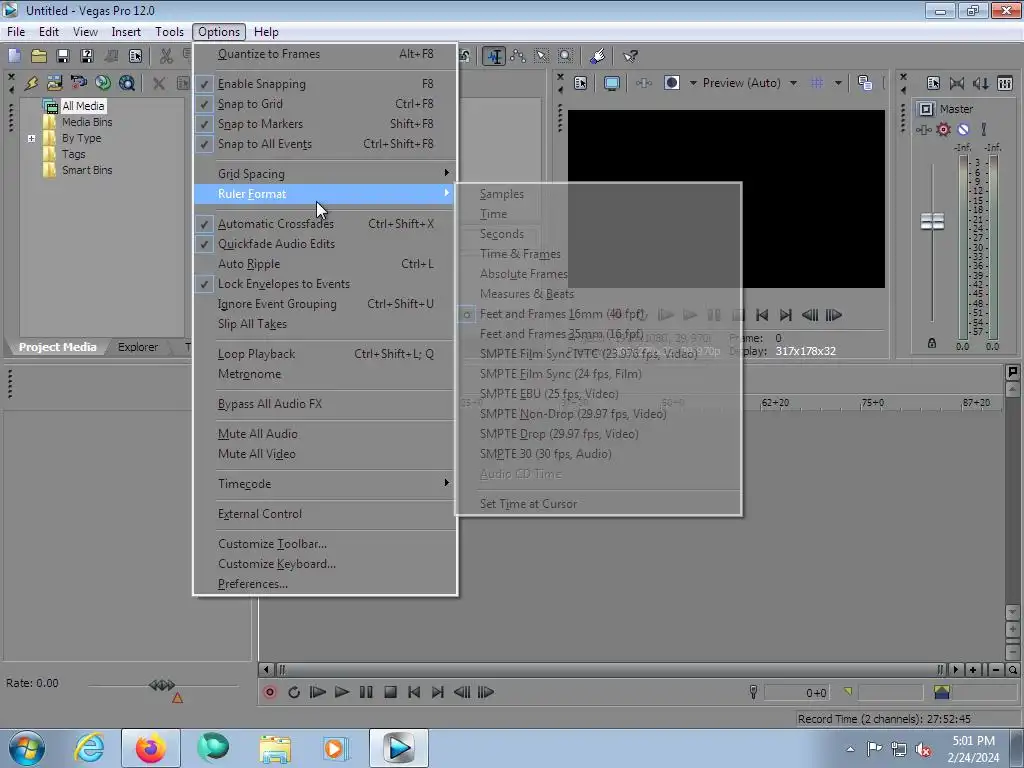Screen dimensions: 1024x768
Task: Select Feet and Frames 16mm ruler format
Action: tap(599, 314)
